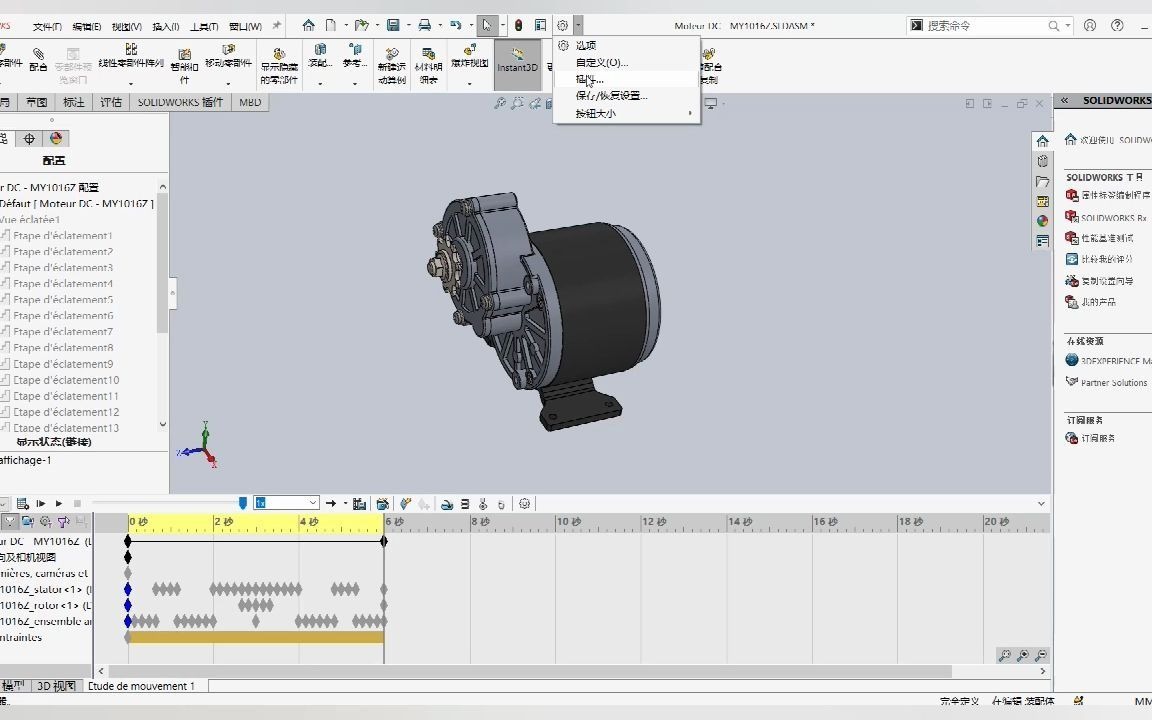Image resolution: width=1152 pixels, height=720 pixels.
Task: Open the Partner Solutions link
Action: [1113, 382]
